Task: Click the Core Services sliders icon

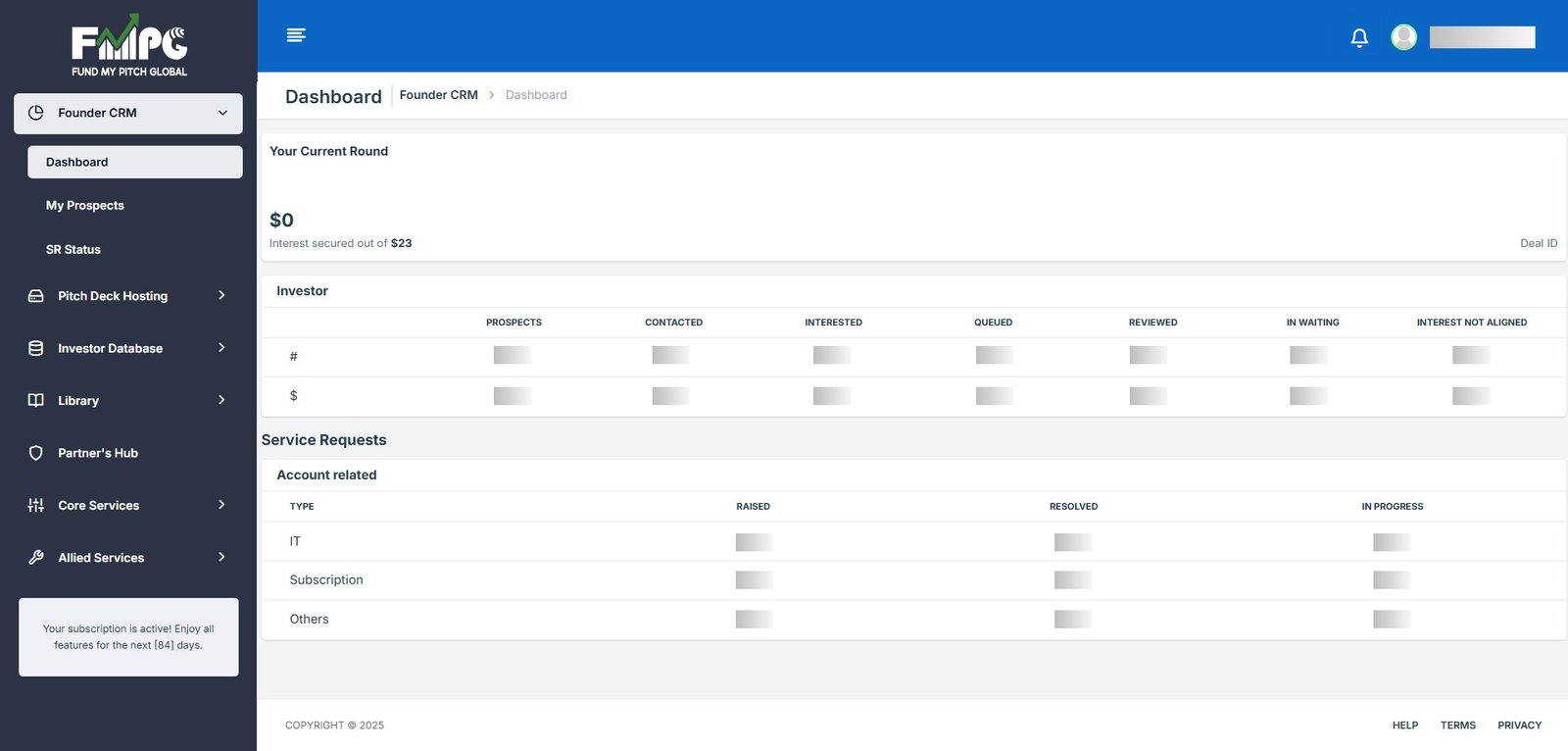Action: coord(36,505)
